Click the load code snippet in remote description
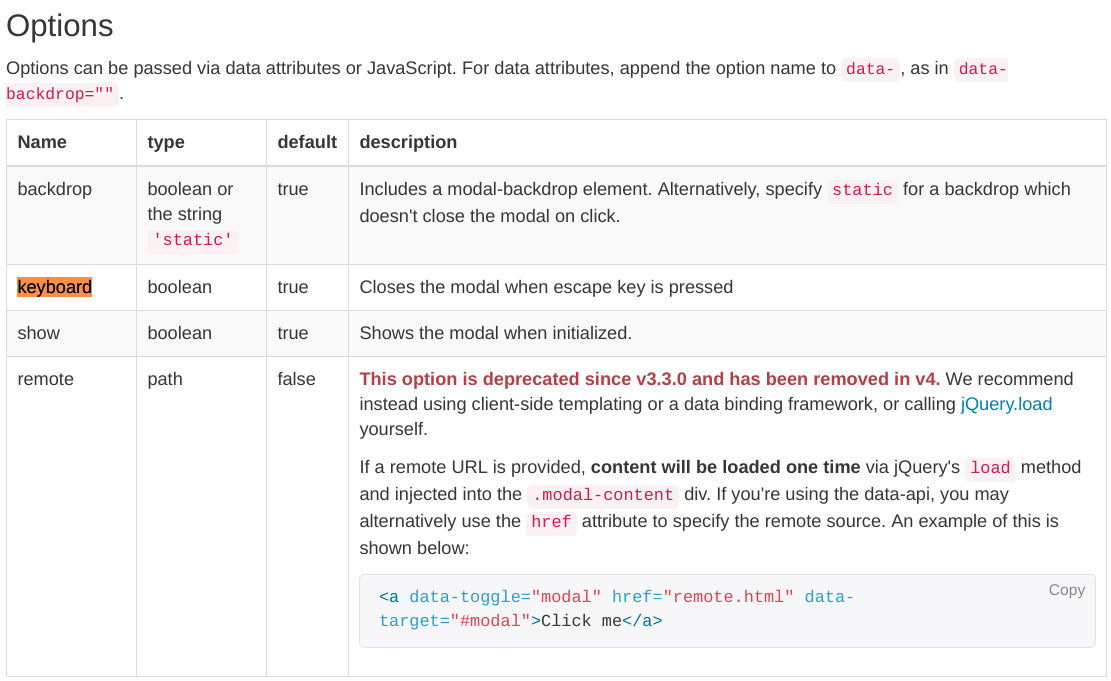Screen dimensions: 1111x681 click(x=989, y=468)
